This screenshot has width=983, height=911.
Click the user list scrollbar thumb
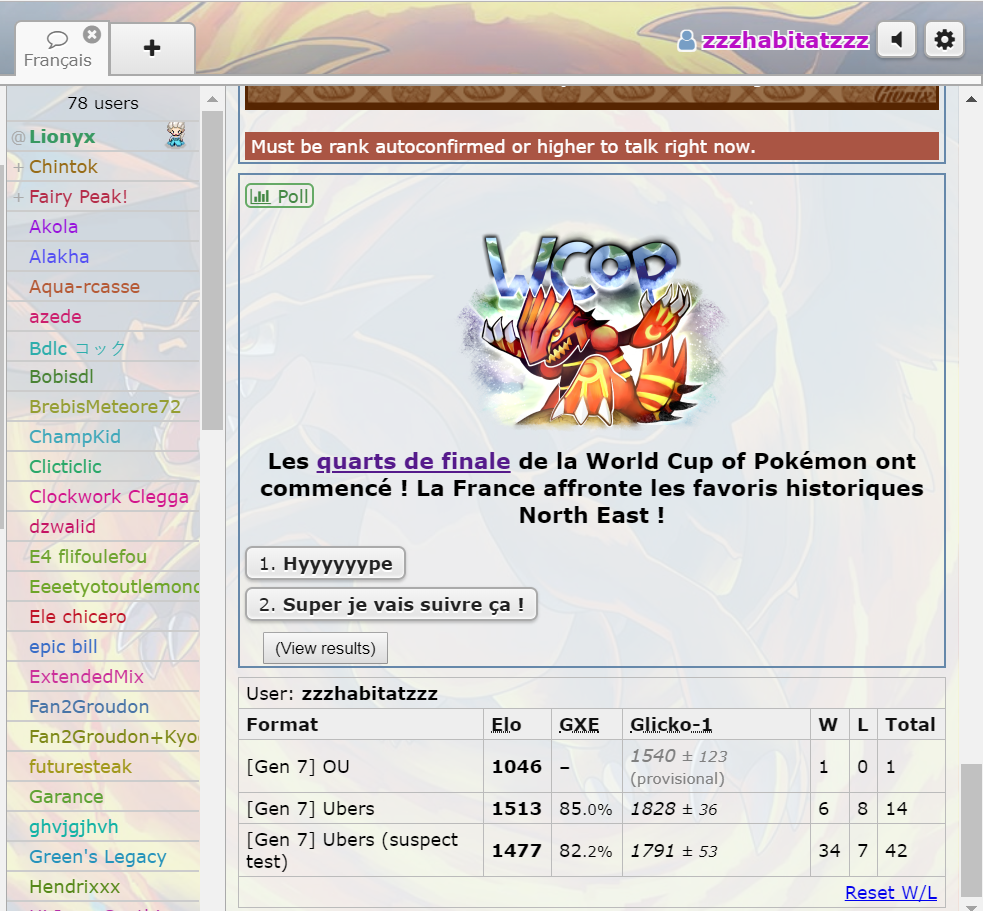click(213, 270)
